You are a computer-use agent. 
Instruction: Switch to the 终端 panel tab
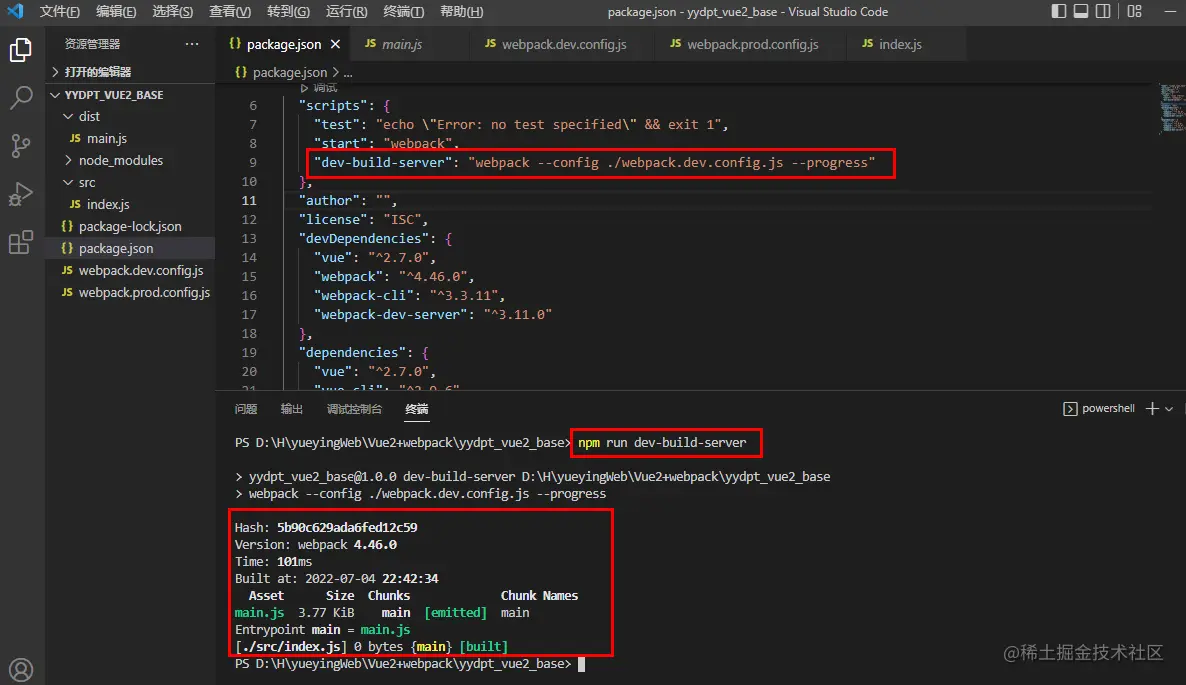[417, 409]
